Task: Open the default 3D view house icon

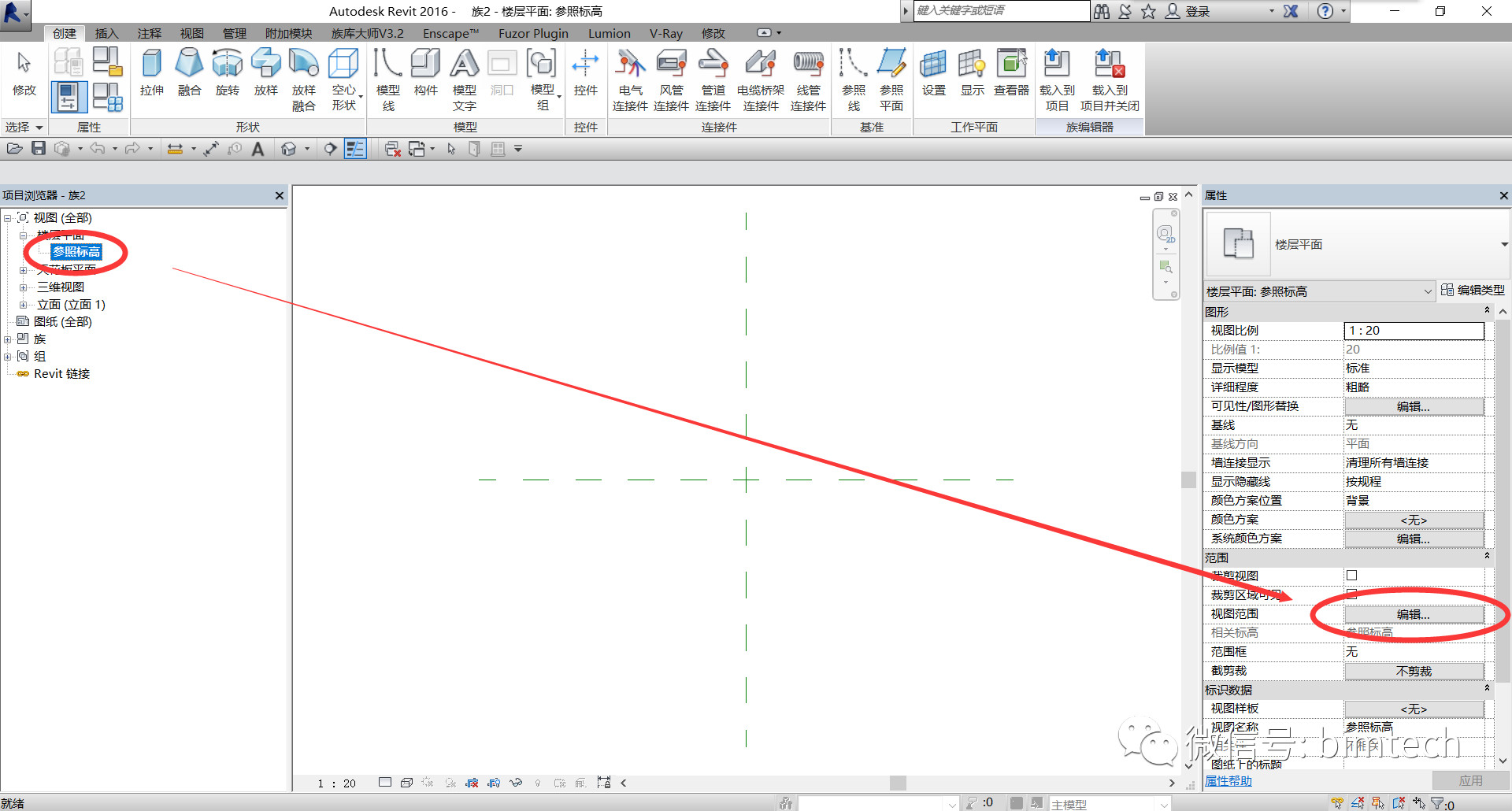Action: point(288,148)
